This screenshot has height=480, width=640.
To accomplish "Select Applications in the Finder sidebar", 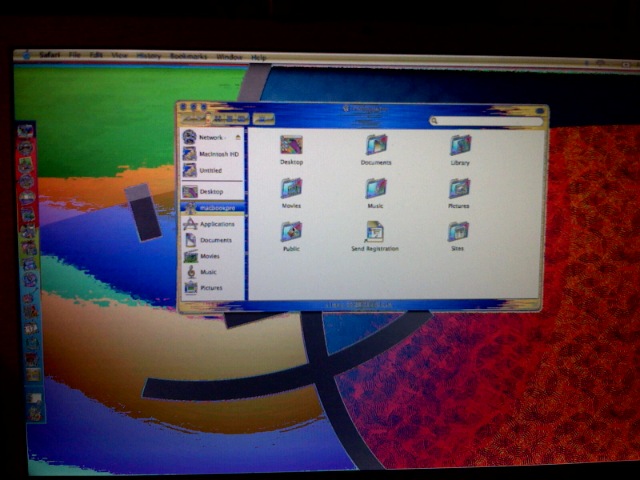I will click(211, 224).
